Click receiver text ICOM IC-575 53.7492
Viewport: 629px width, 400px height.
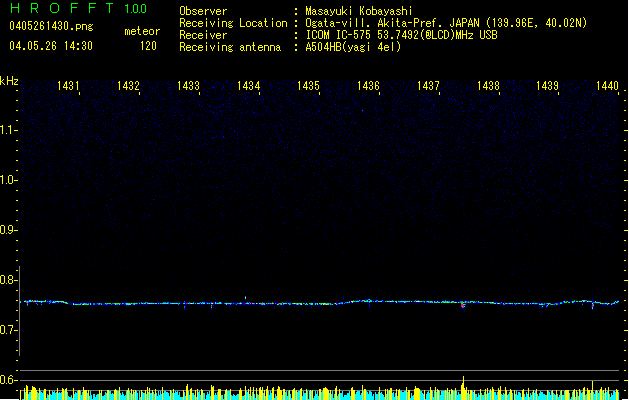click(402, 35)
